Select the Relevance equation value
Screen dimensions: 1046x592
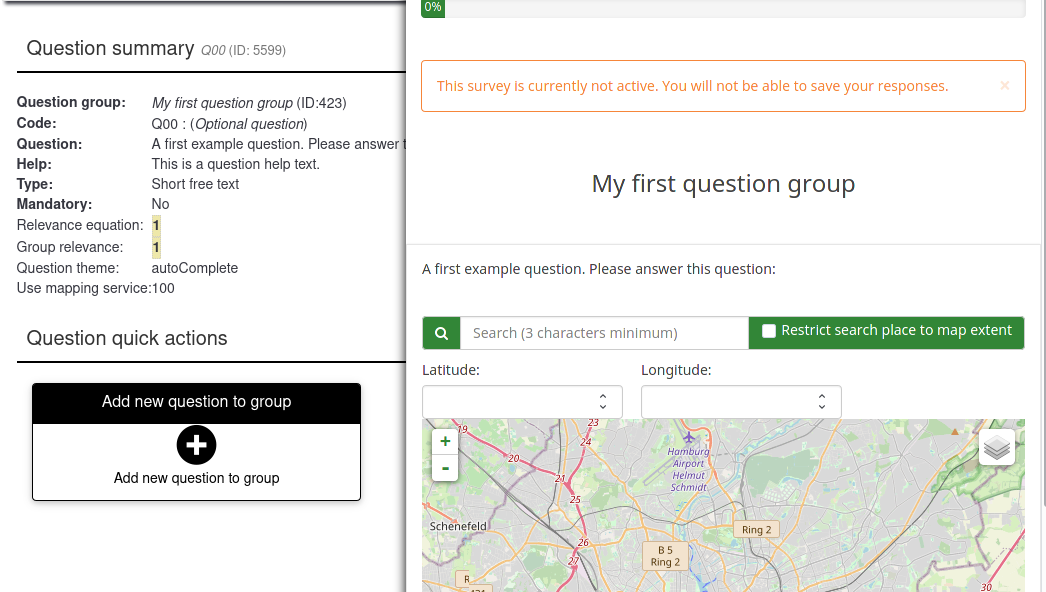click(x=156, y=225)
